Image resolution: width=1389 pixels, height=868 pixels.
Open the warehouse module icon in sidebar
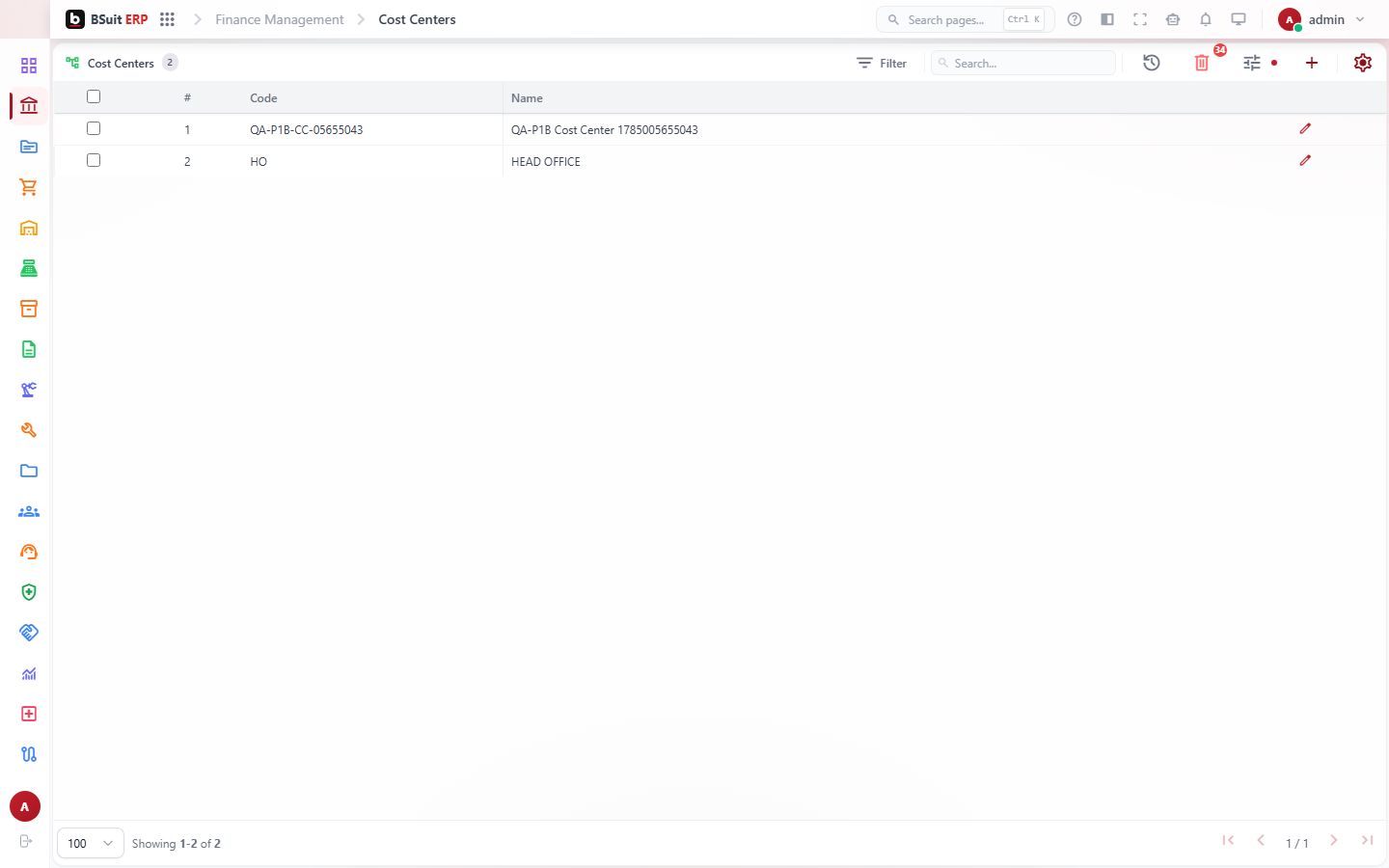point(29,228)
